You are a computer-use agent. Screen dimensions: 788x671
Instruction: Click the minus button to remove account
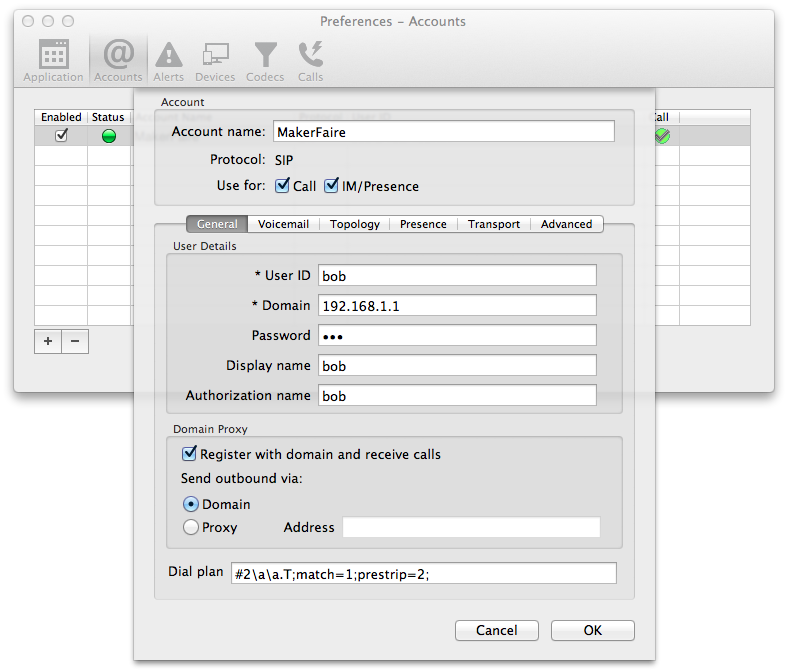pyautogui.click(x=75, y=341)
